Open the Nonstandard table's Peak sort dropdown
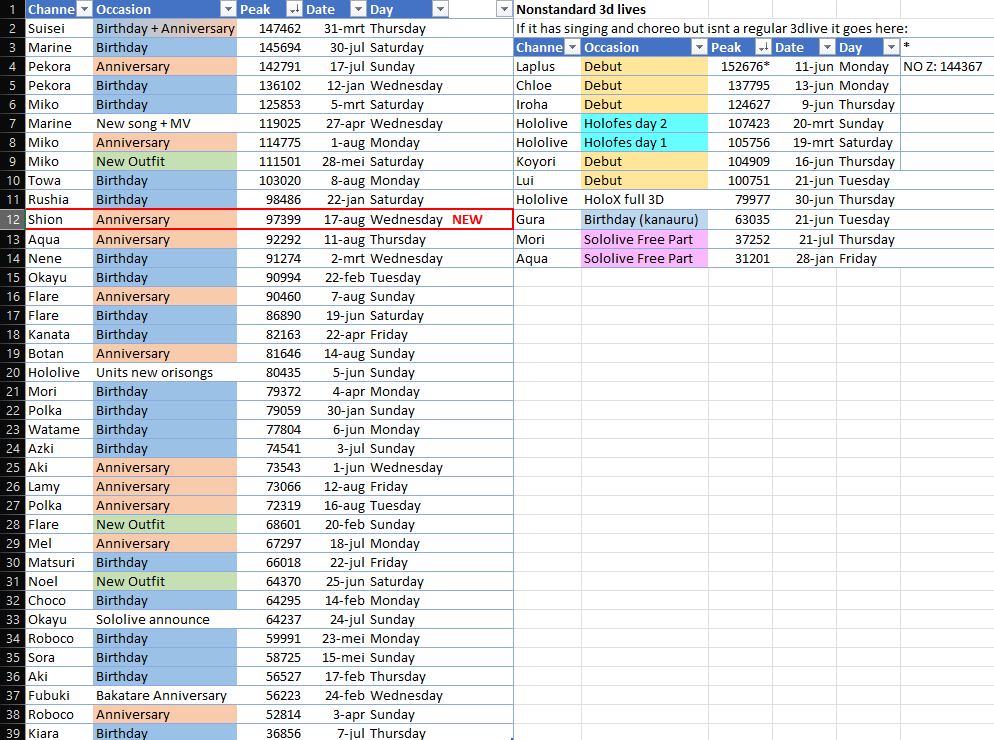Viewport: 994px width, 740px height. pos(763,47)
